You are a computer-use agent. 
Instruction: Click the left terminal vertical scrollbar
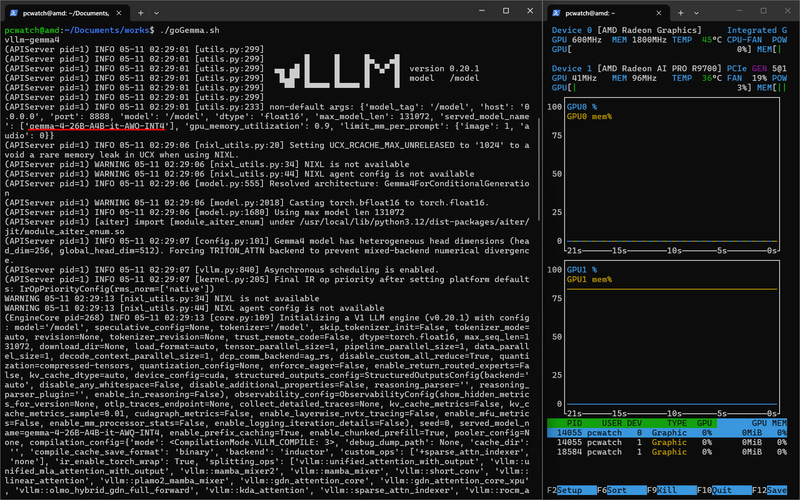tap(539, 168)
